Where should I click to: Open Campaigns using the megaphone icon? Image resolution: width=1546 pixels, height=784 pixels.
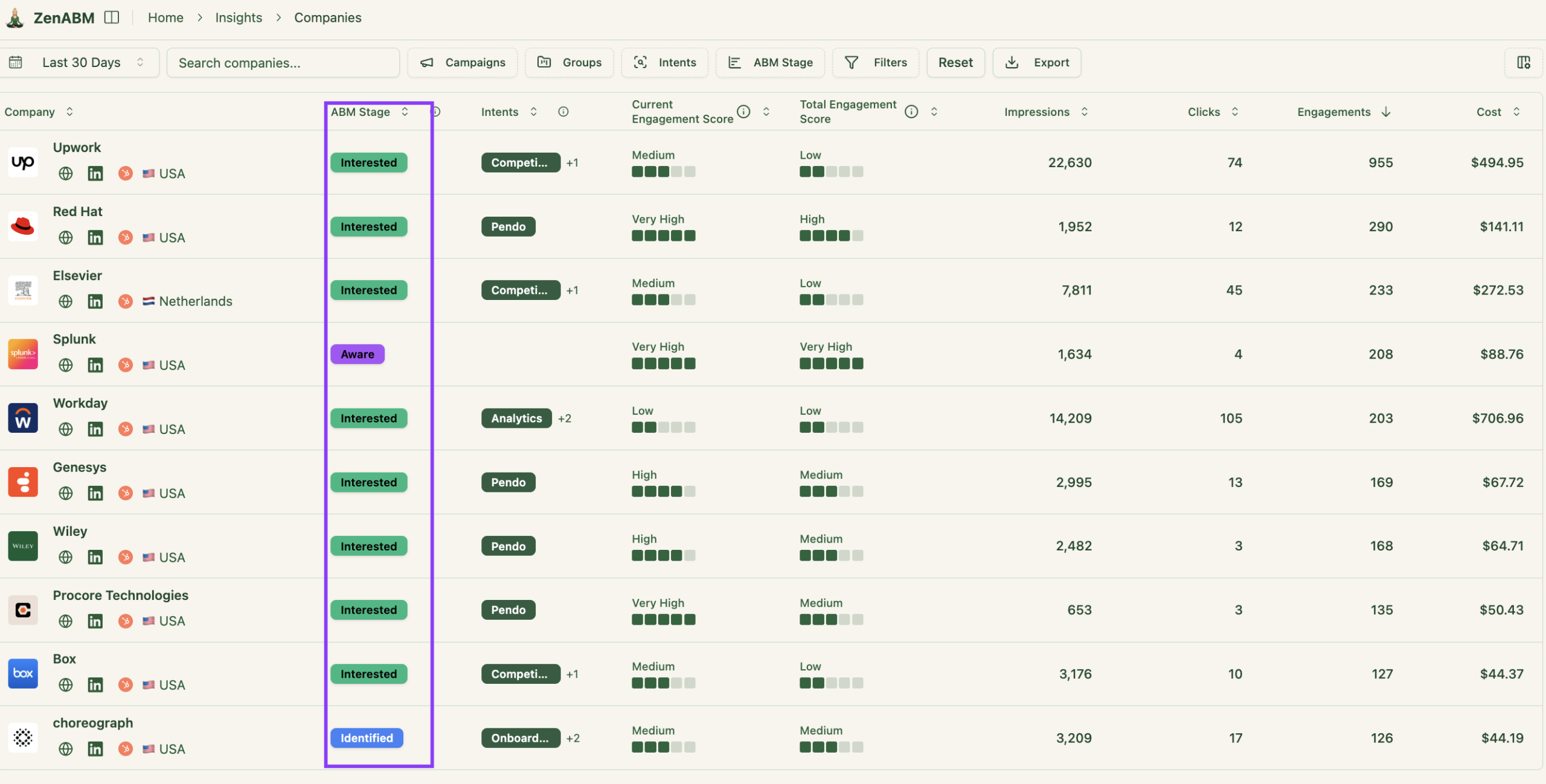[x=426, y=62]
